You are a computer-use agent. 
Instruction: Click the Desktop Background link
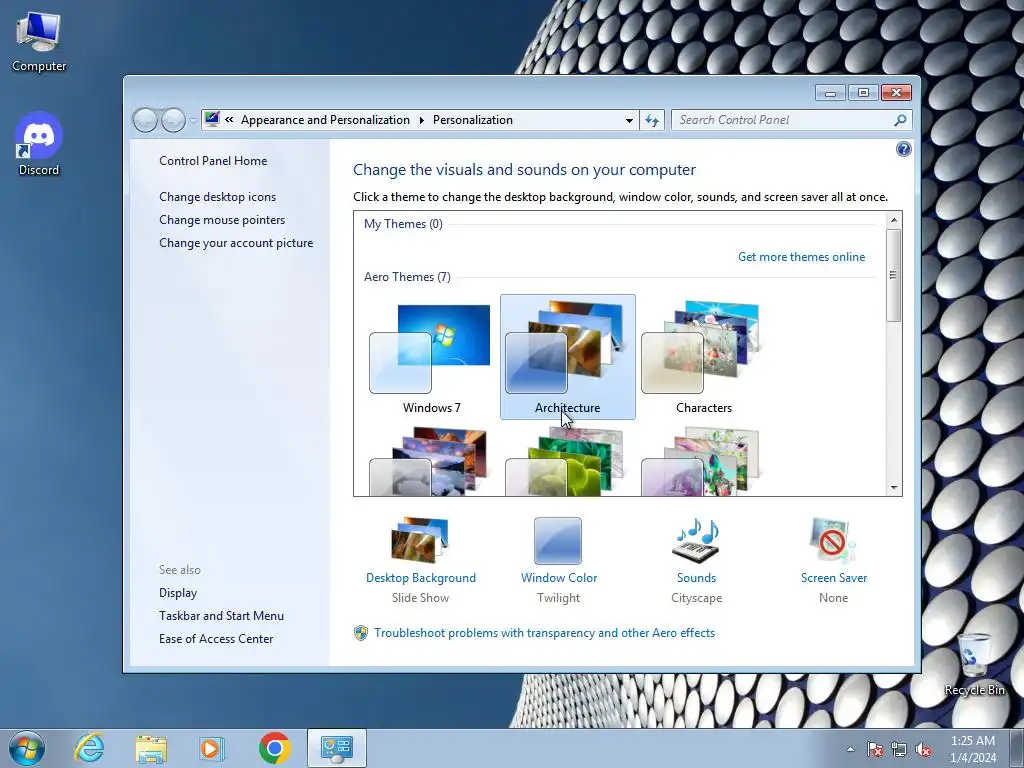[421, 578]
